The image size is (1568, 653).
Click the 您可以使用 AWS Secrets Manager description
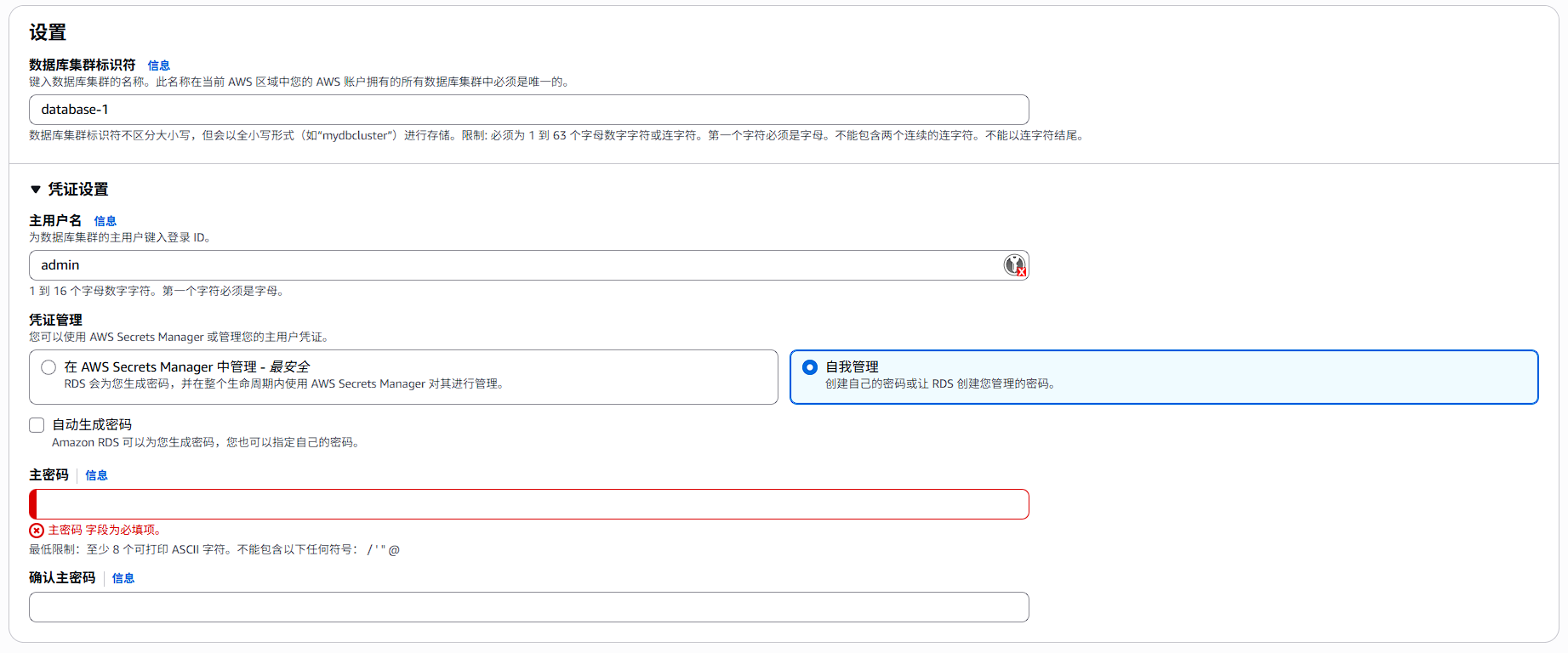click(x=179, y=338)
